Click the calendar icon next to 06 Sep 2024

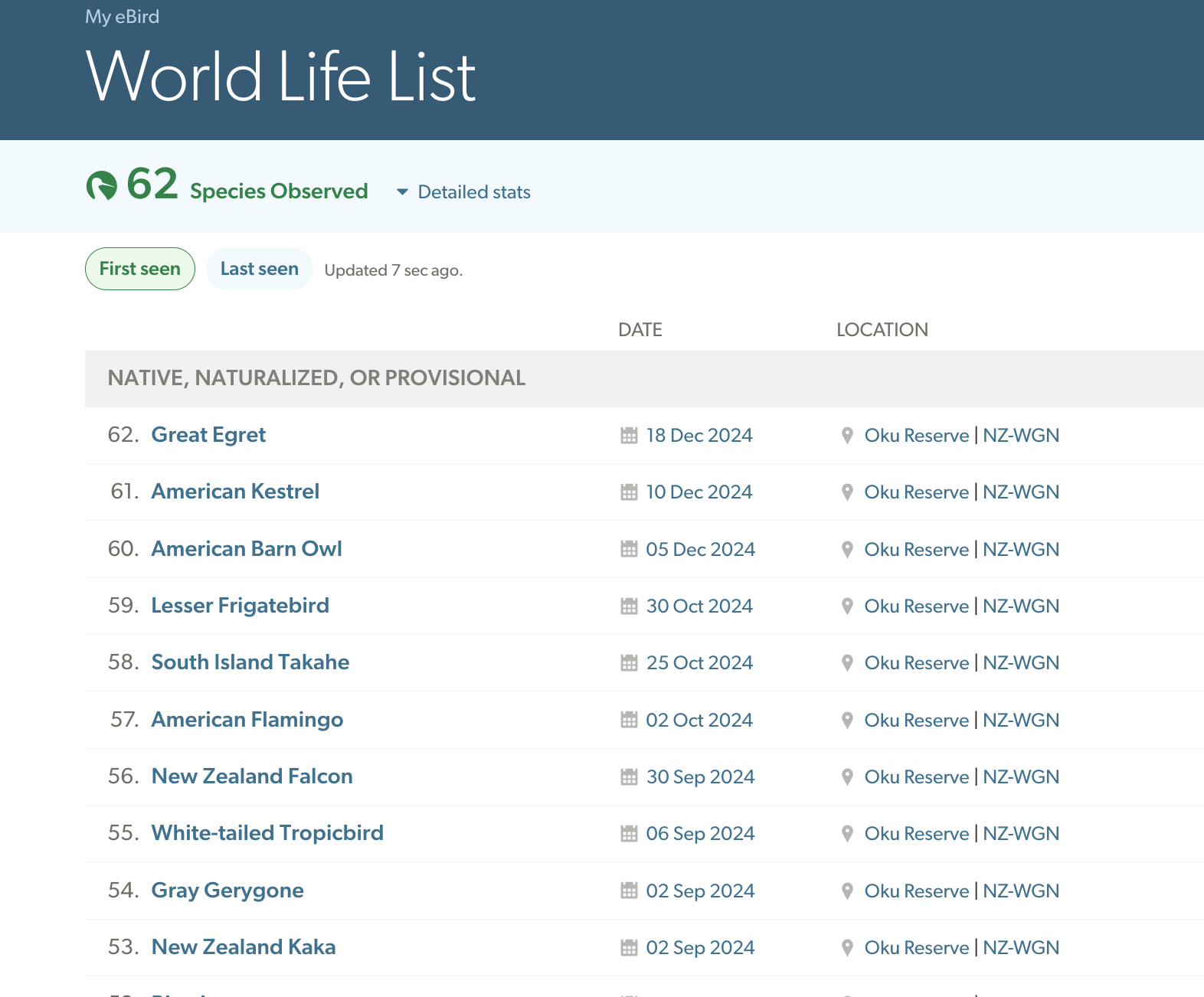629,834
